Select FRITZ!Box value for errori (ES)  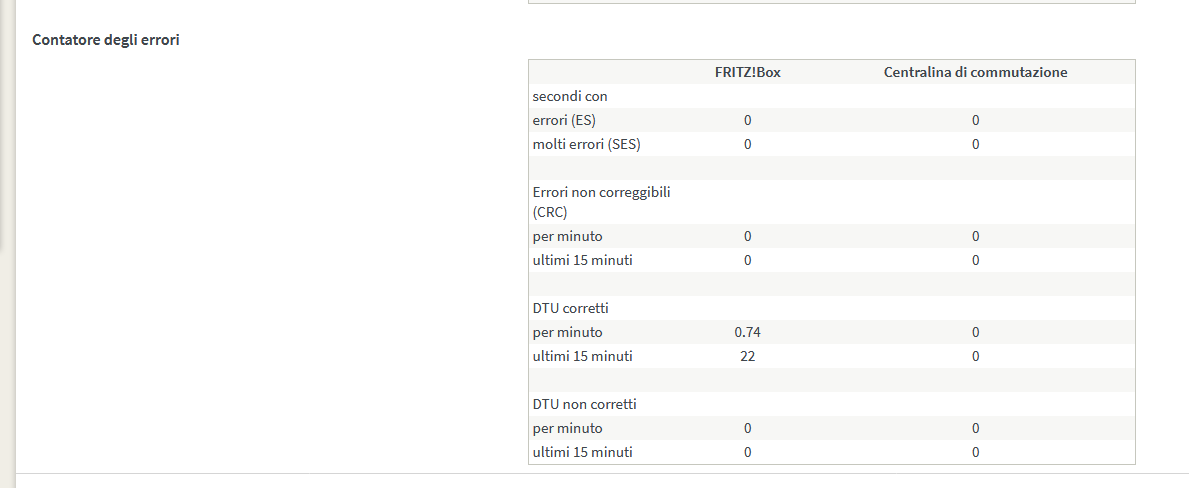pyautogui.click(x=747, y=120)
